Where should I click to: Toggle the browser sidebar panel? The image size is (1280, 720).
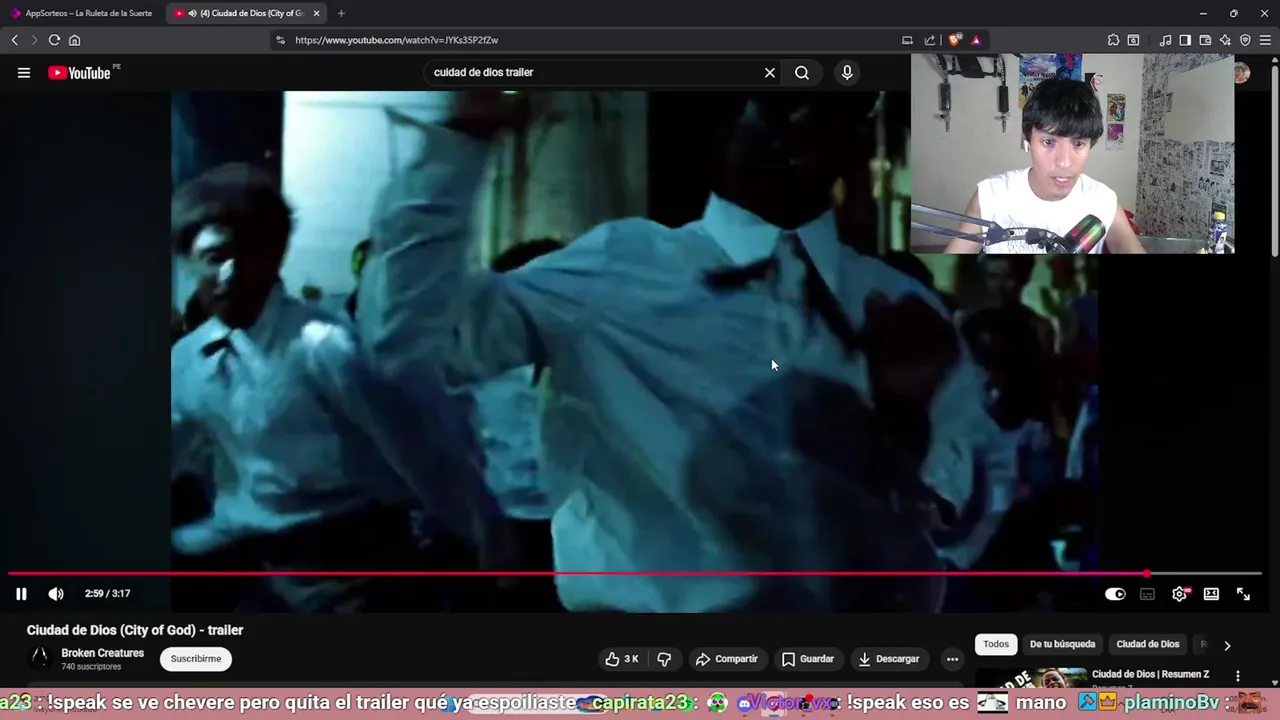[x=1185, y=40]
